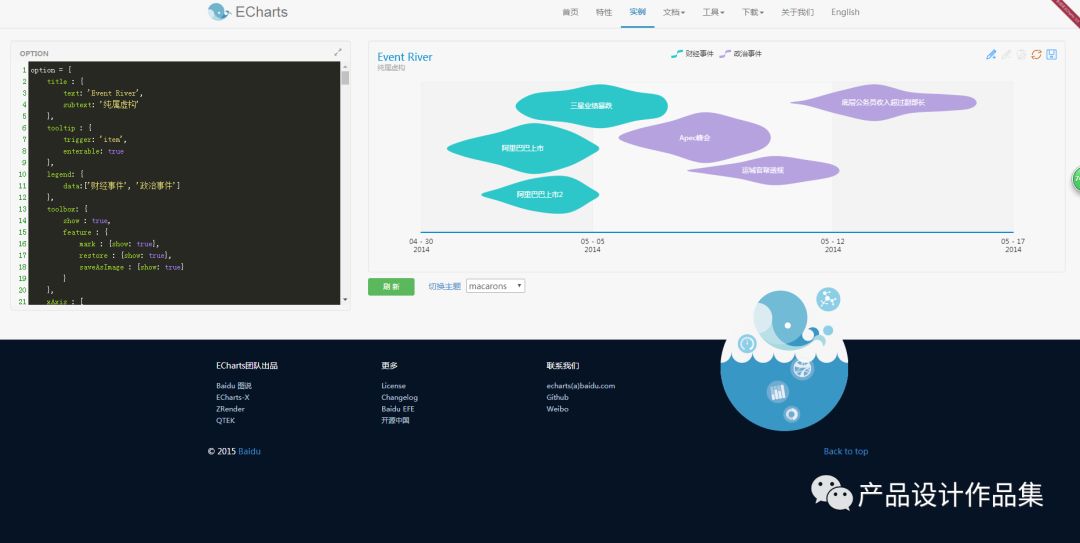Click the 三星业绩暴跌 event shape
Screen dimensions: 1080x543
[x=591, y=106]
